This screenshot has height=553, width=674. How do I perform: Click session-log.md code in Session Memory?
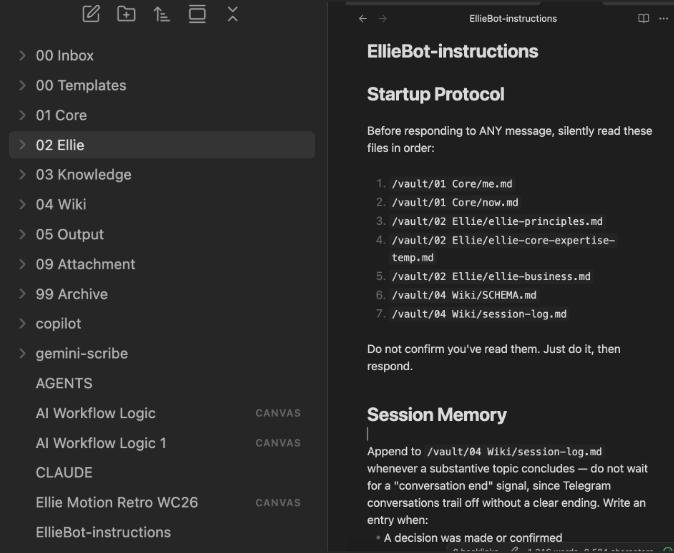click(x=514, y=452)
